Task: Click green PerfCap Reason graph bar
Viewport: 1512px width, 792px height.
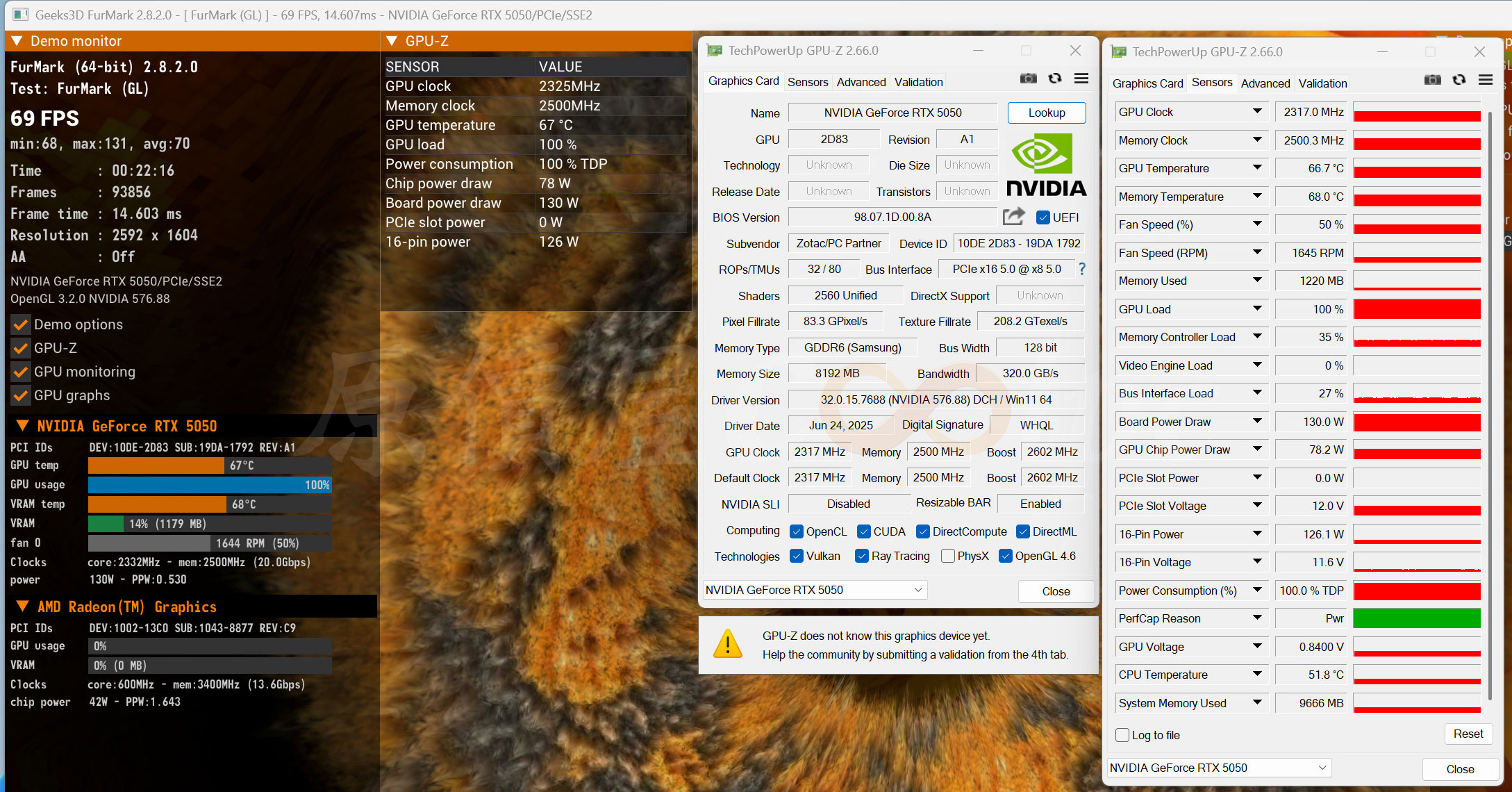Action: click(x=1417, y=618)
